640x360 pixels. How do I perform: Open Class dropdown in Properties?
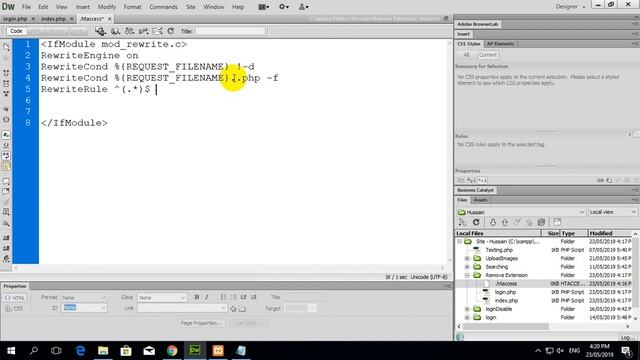pos(162,298)
